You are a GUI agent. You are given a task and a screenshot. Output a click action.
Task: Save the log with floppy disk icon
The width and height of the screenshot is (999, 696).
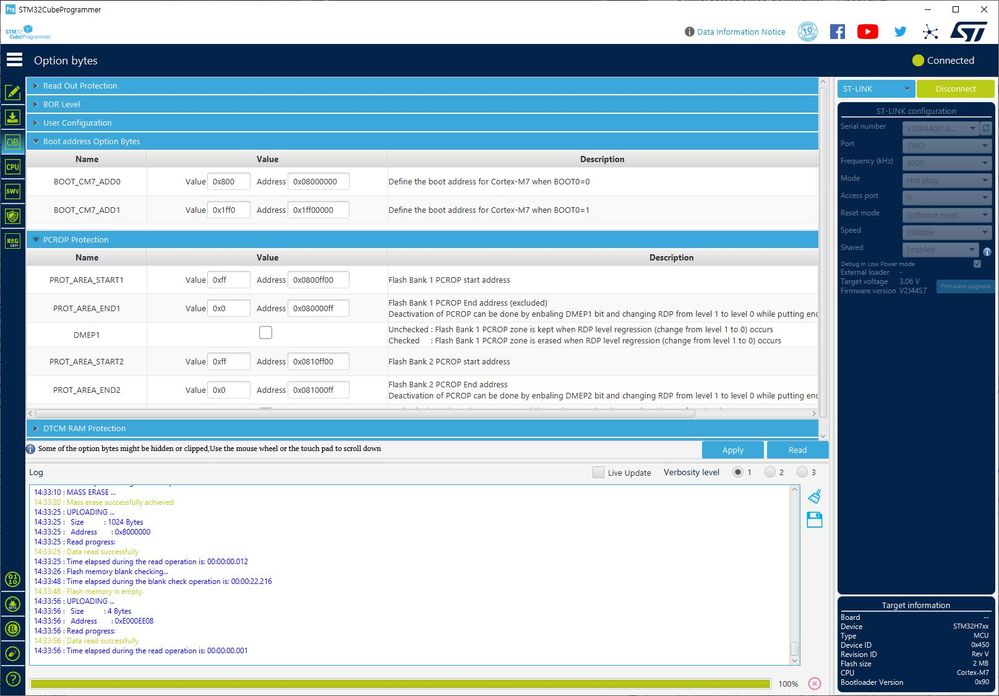[814, 519]
